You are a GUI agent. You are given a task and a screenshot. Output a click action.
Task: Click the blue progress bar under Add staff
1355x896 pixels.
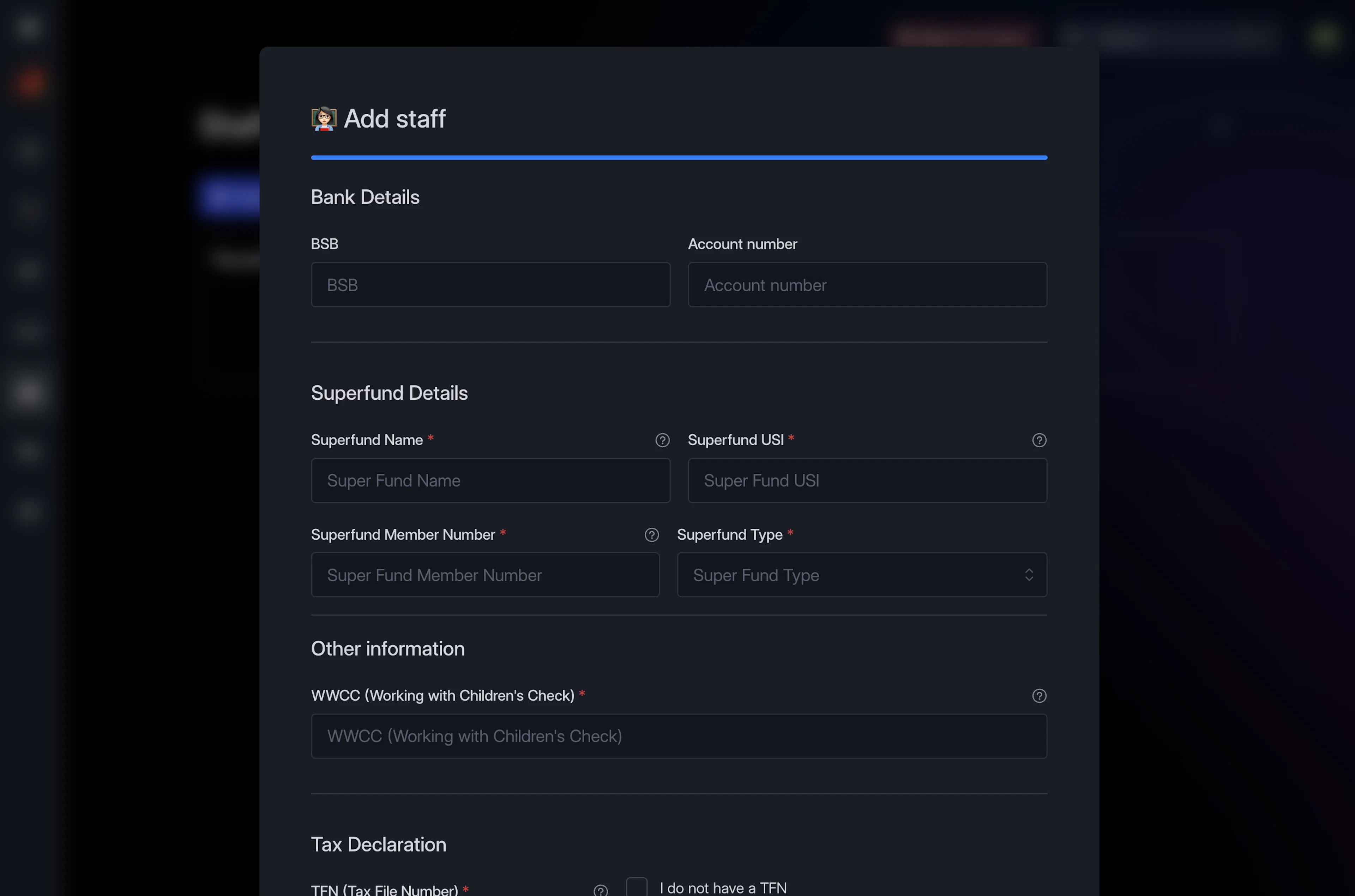tap(679, 157)
